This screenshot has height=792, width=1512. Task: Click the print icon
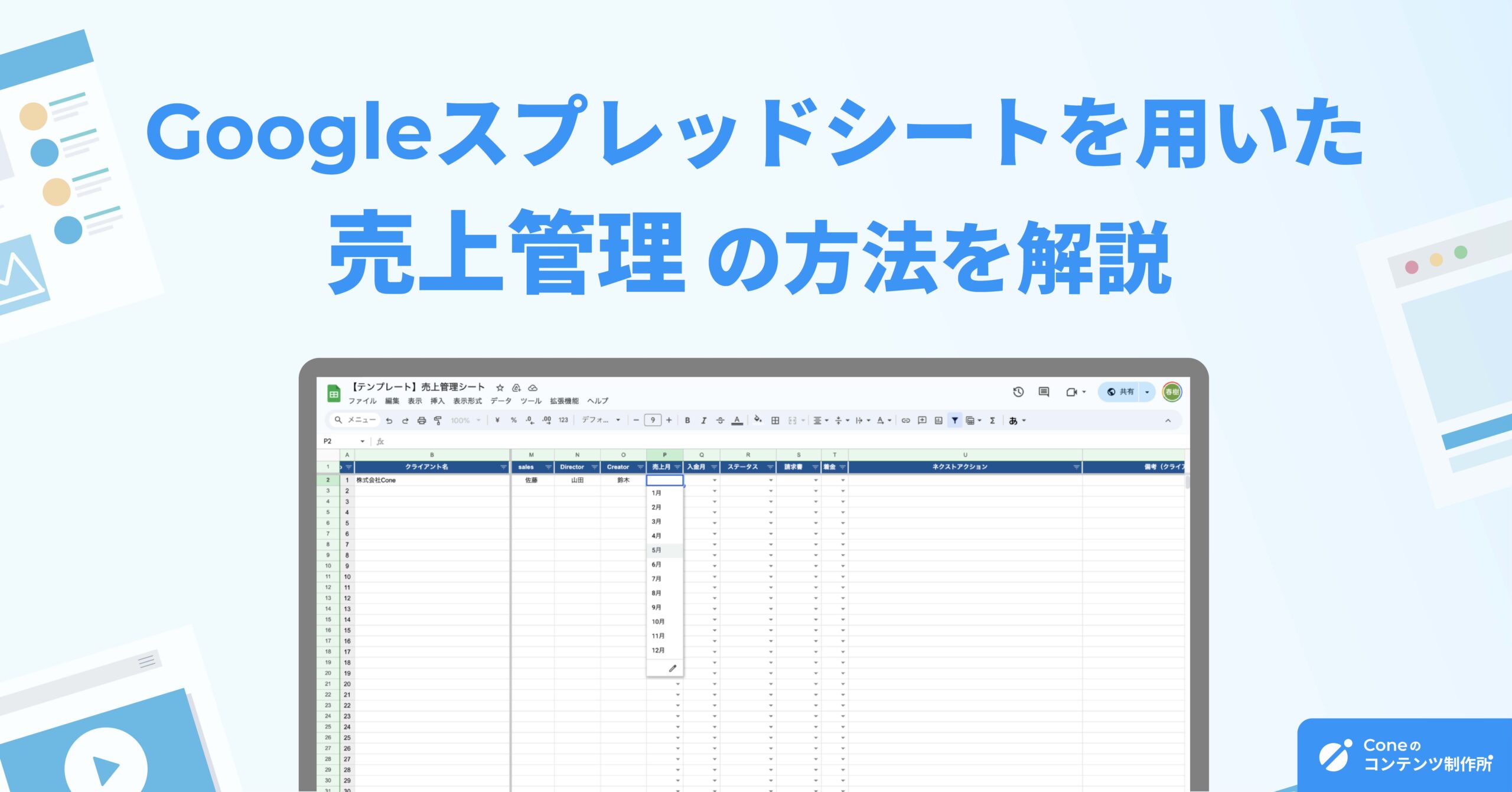[x=422, y=421]
